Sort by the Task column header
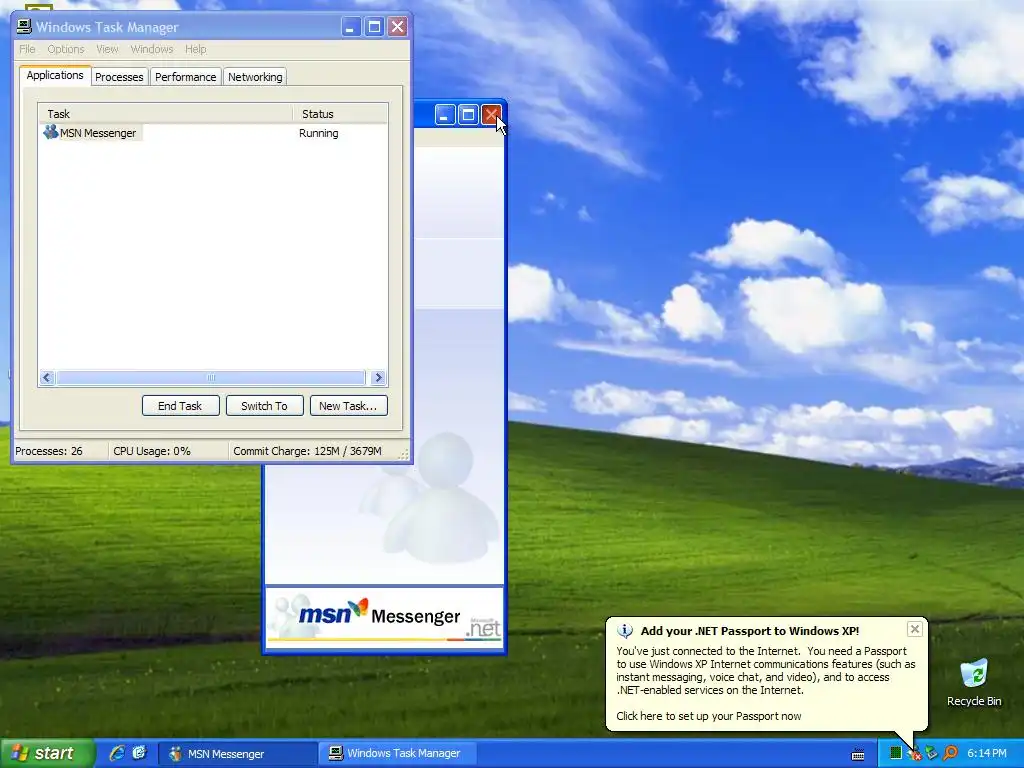1024x768 pixels. pyautogui.click(x=165, y=114)
